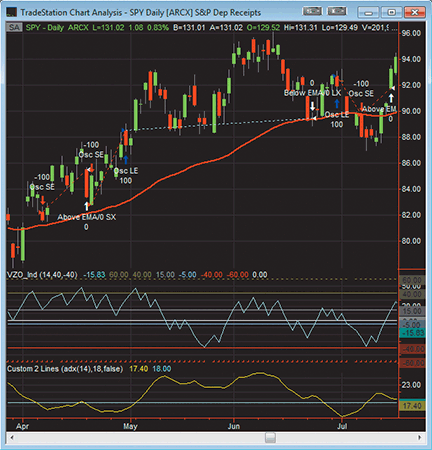Close the Chart Analysis window

pos(414,13)
